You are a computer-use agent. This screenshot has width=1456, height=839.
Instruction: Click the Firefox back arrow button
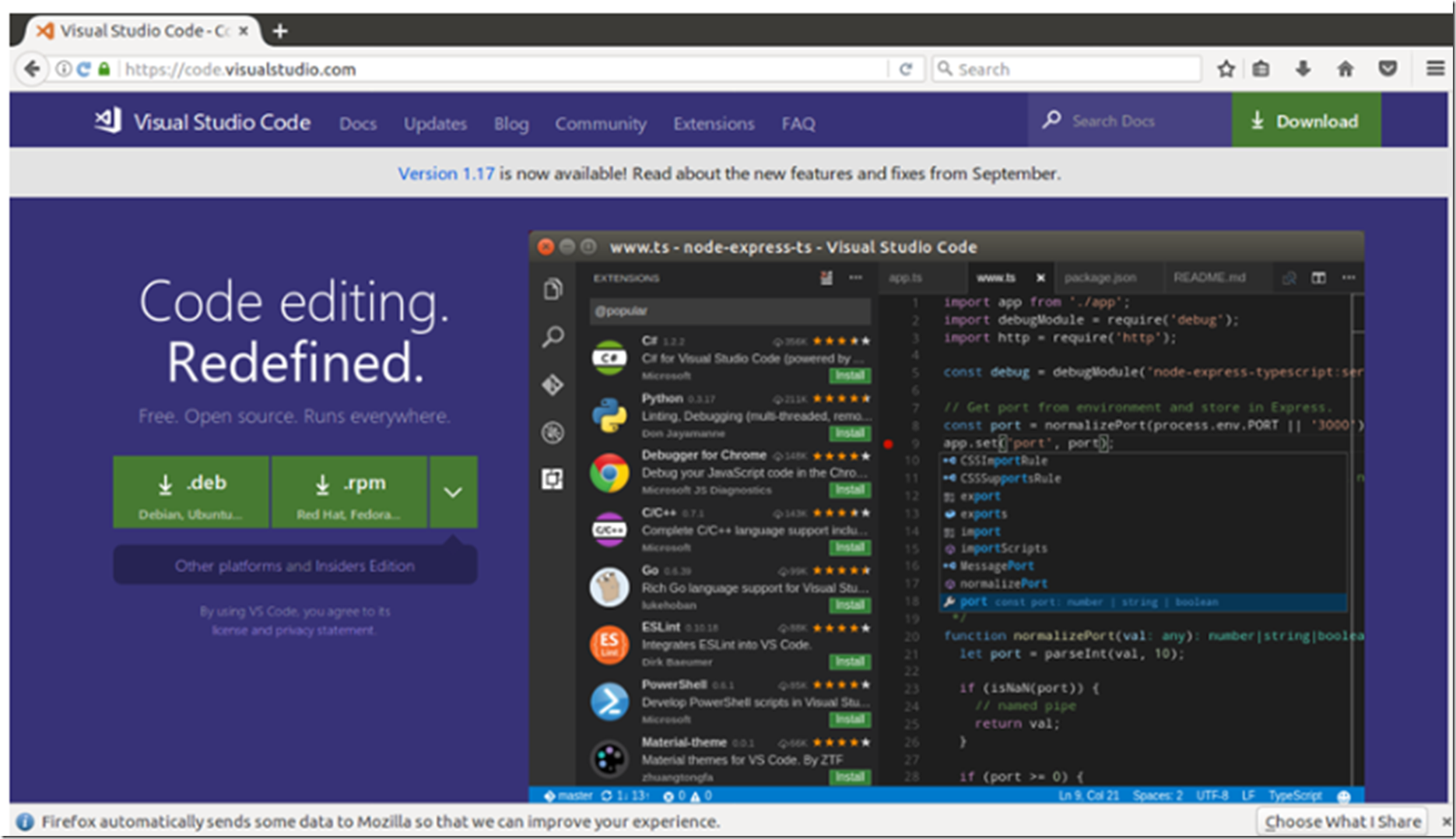pyautogui.click(x=31, y=69)
